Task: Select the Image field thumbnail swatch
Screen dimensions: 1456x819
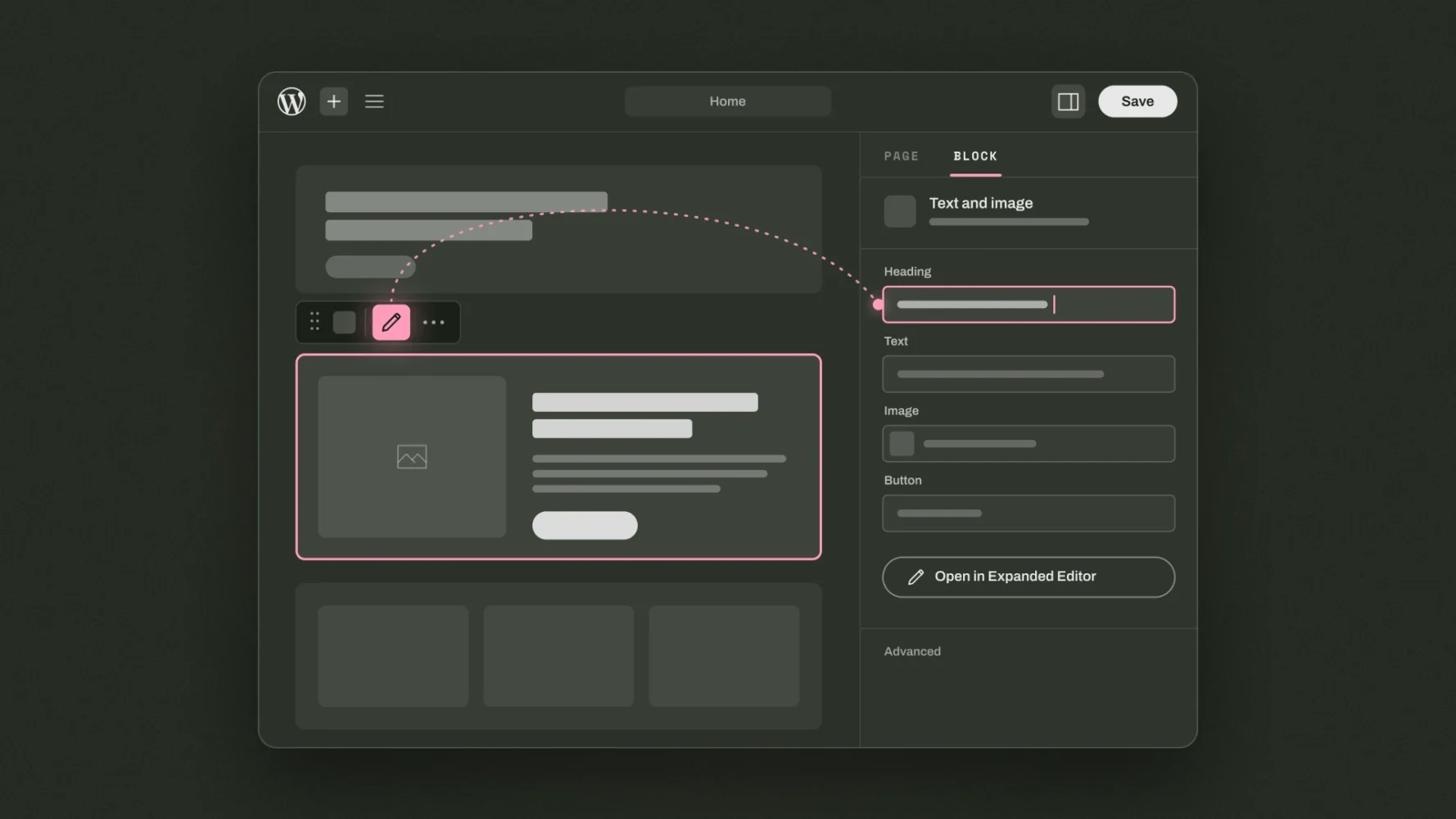Action: click(902, 444)
